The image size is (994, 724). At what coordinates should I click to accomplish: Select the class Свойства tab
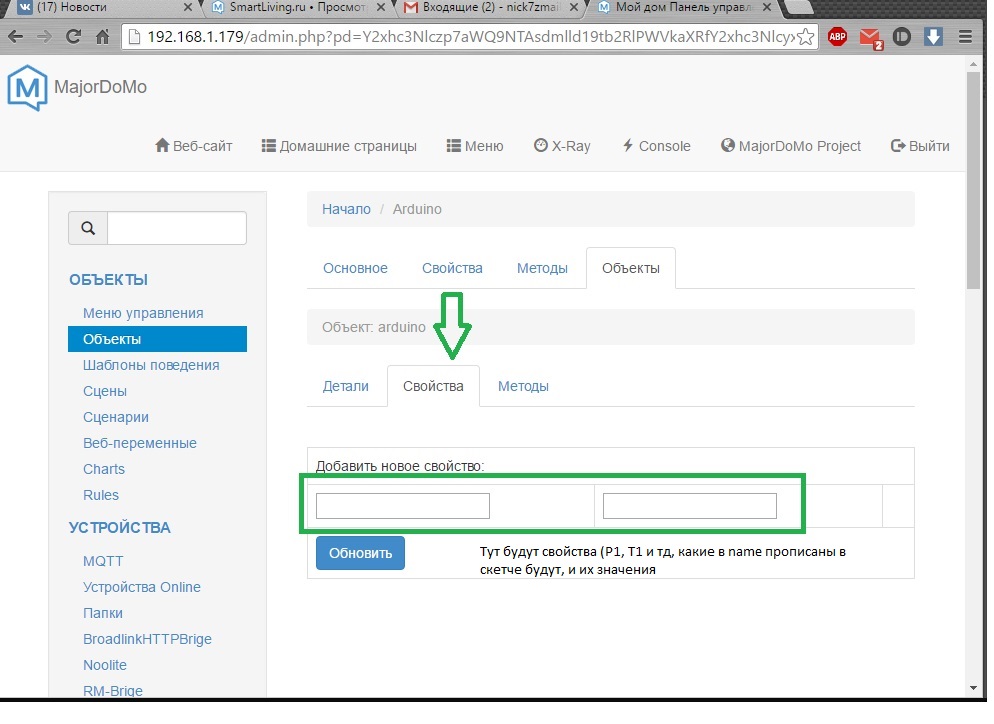452,268
